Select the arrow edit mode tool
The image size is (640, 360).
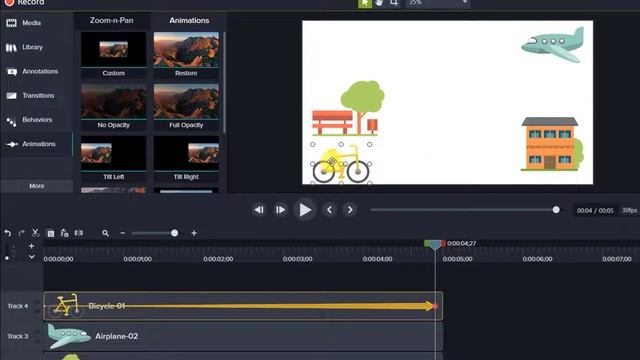(x=365, y=3)
